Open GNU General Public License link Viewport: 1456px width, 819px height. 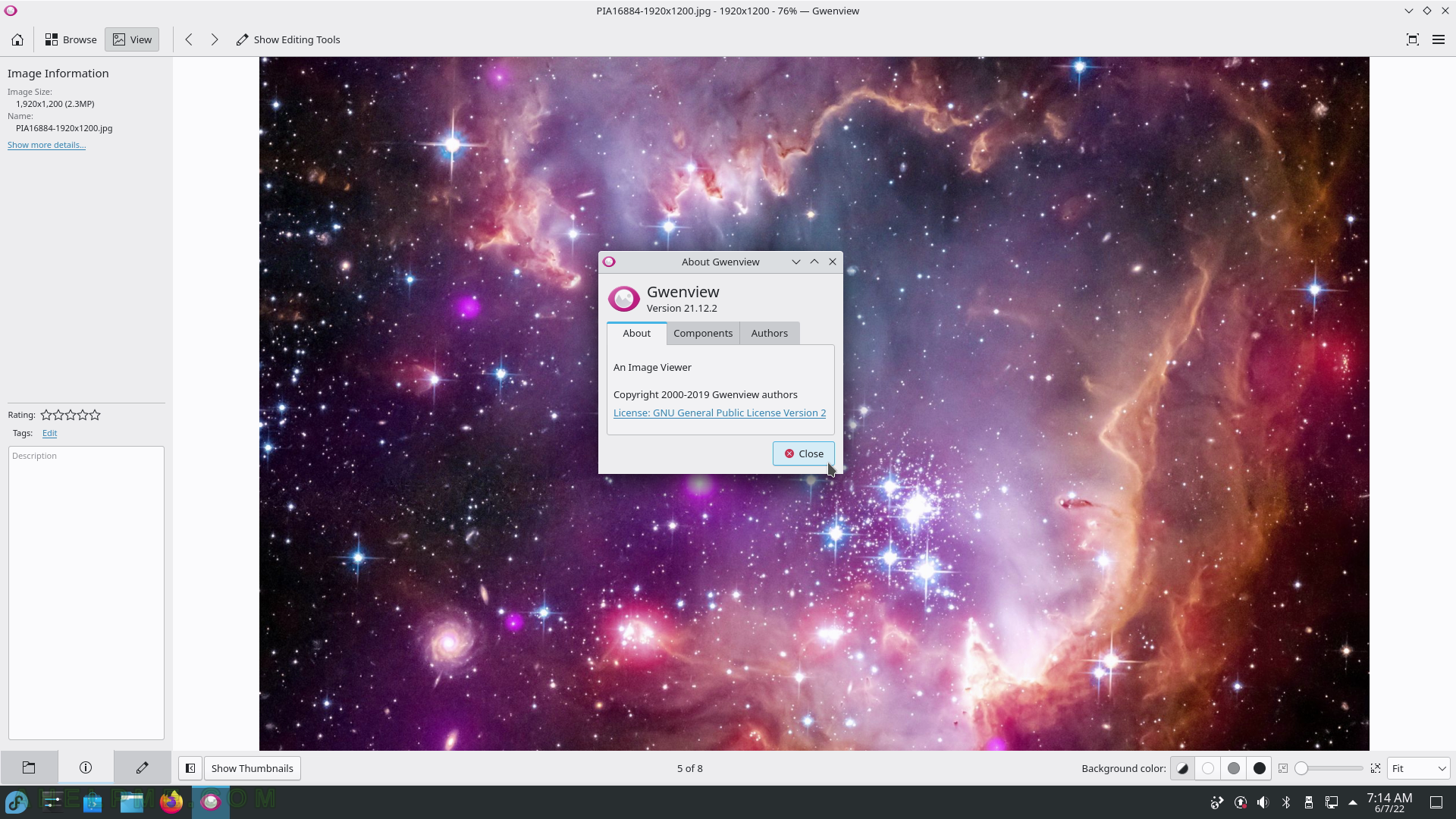pyautogui.click(x=720, y=413)
